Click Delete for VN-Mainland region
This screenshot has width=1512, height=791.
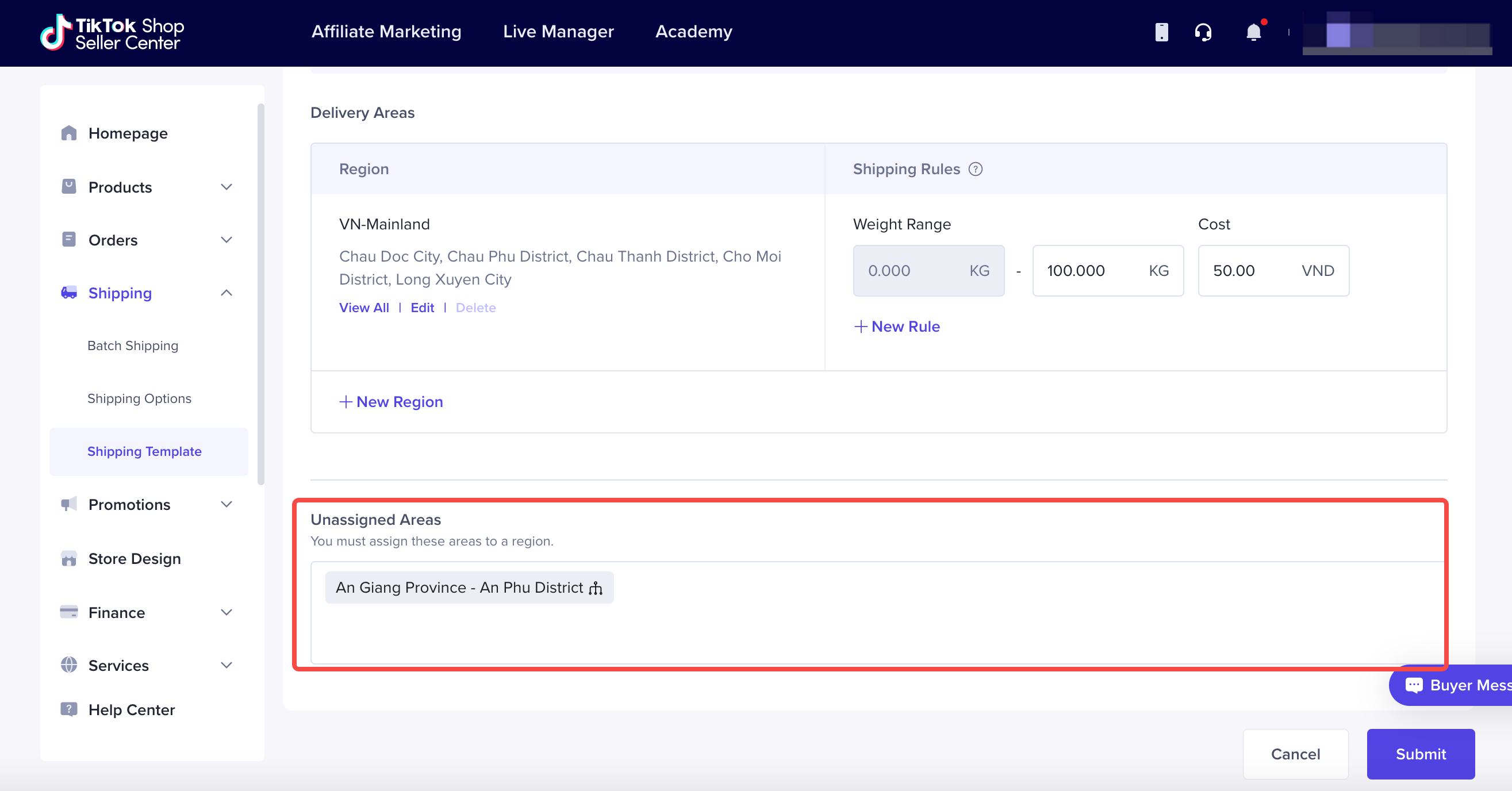475,308
